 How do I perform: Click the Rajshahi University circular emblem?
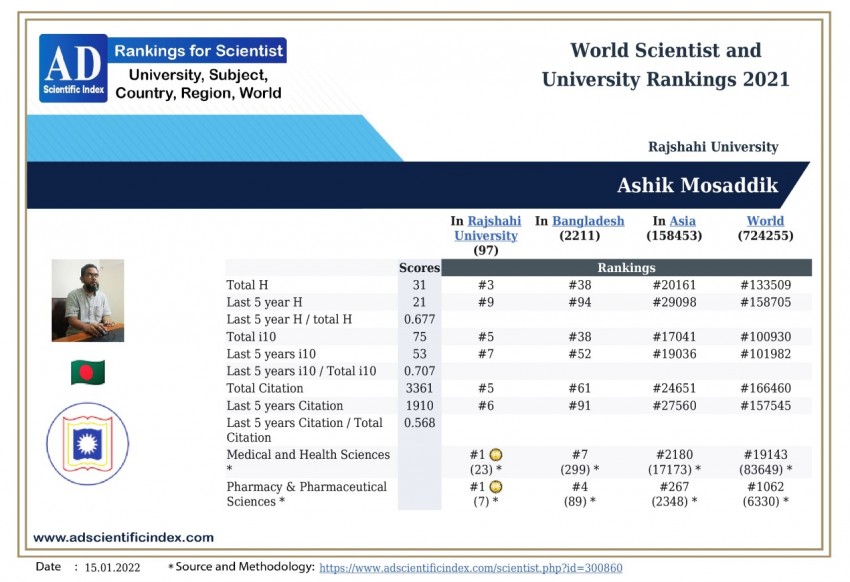pyautogui.click(x=88, y=444)
